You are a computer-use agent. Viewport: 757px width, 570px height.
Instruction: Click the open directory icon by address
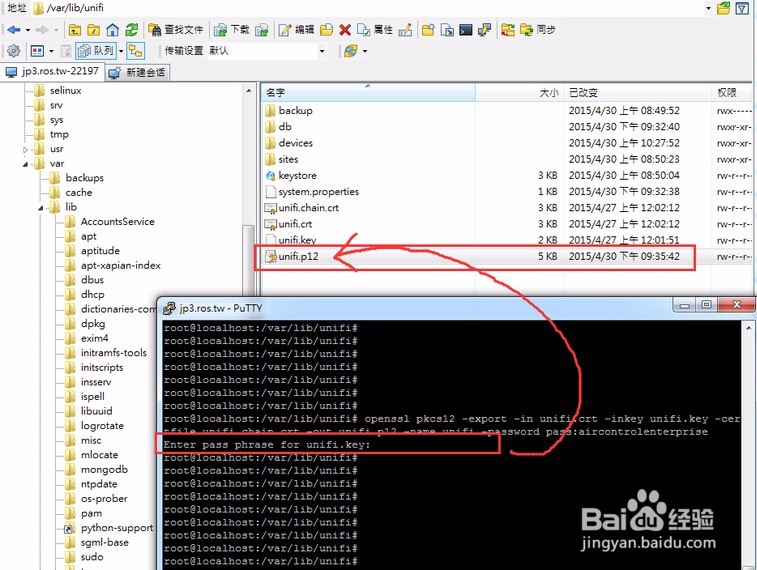click(x=723, y=8)
